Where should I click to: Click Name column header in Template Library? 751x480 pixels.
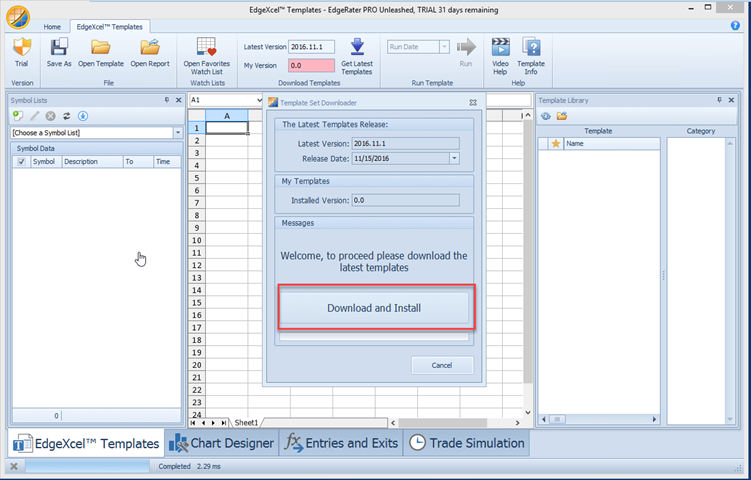pos(612,143)
